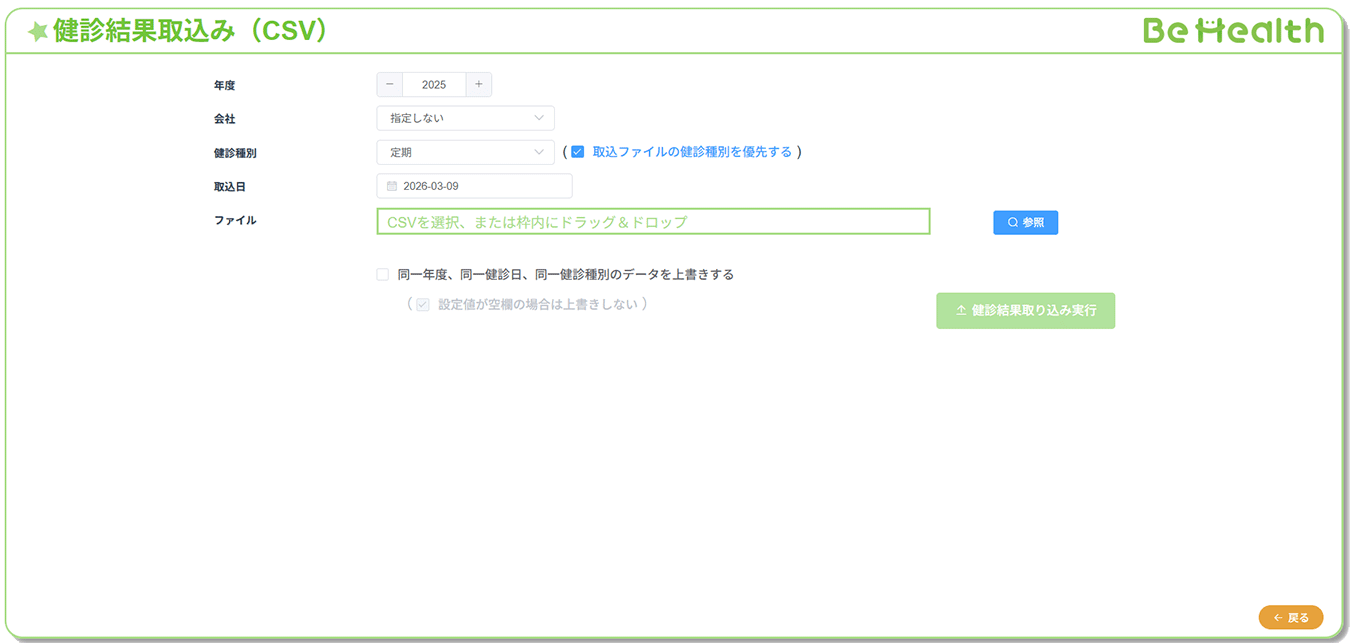Click the calendar icon in the 取込日 field

pos(392,186)
